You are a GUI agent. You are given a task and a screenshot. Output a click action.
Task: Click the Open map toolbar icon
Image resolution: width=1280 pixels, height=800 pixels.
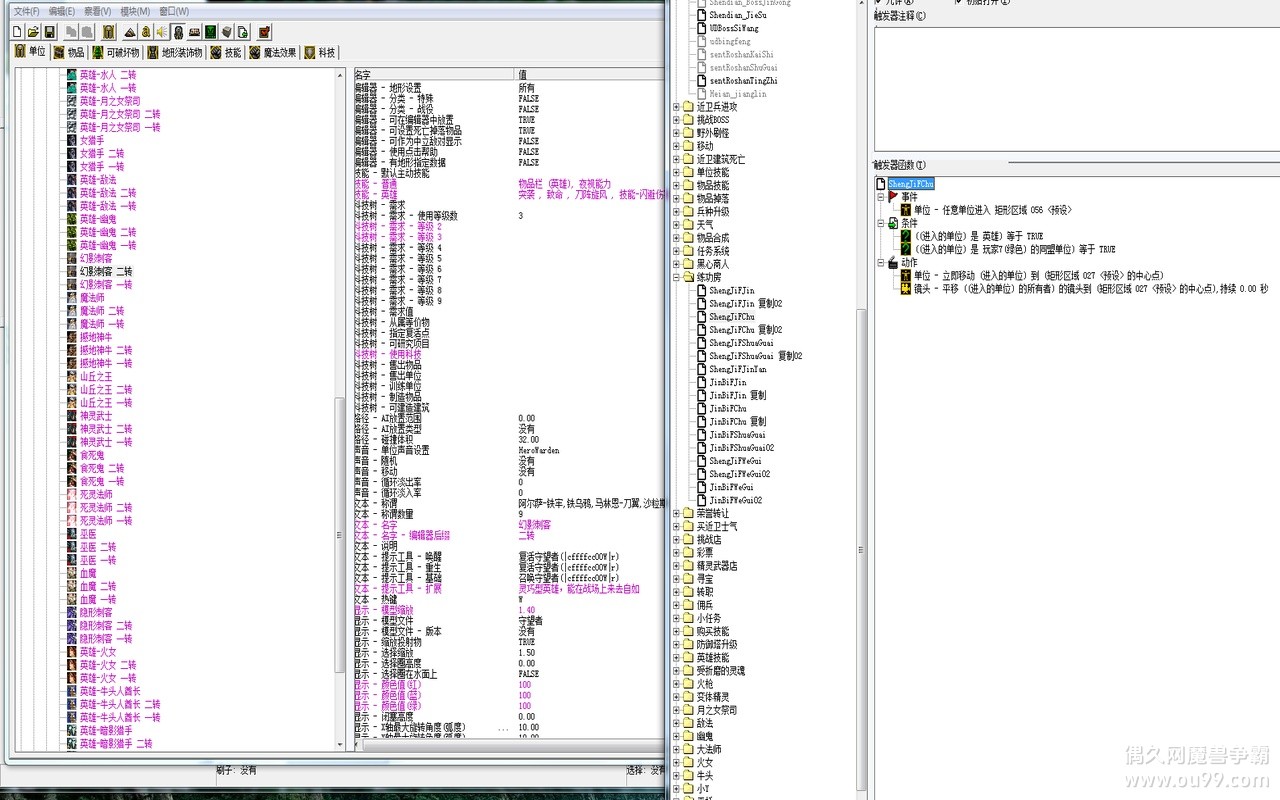click(33, 32)
